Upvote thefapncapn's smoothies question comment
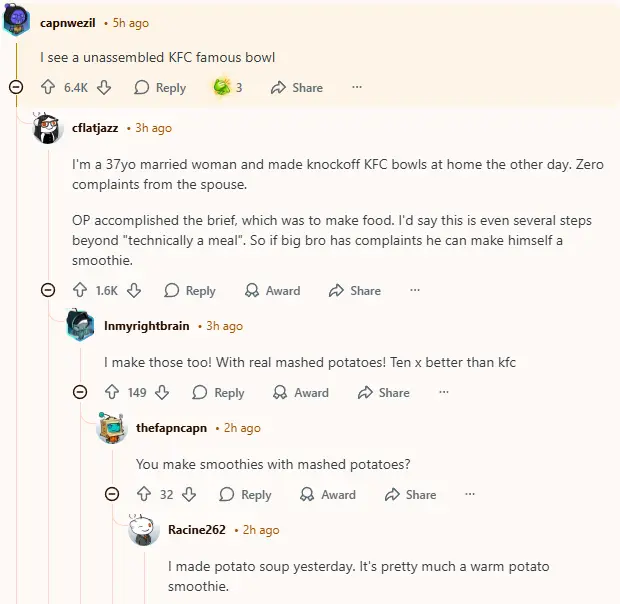Screen dimensions: 620x604 tap(144, 495)
